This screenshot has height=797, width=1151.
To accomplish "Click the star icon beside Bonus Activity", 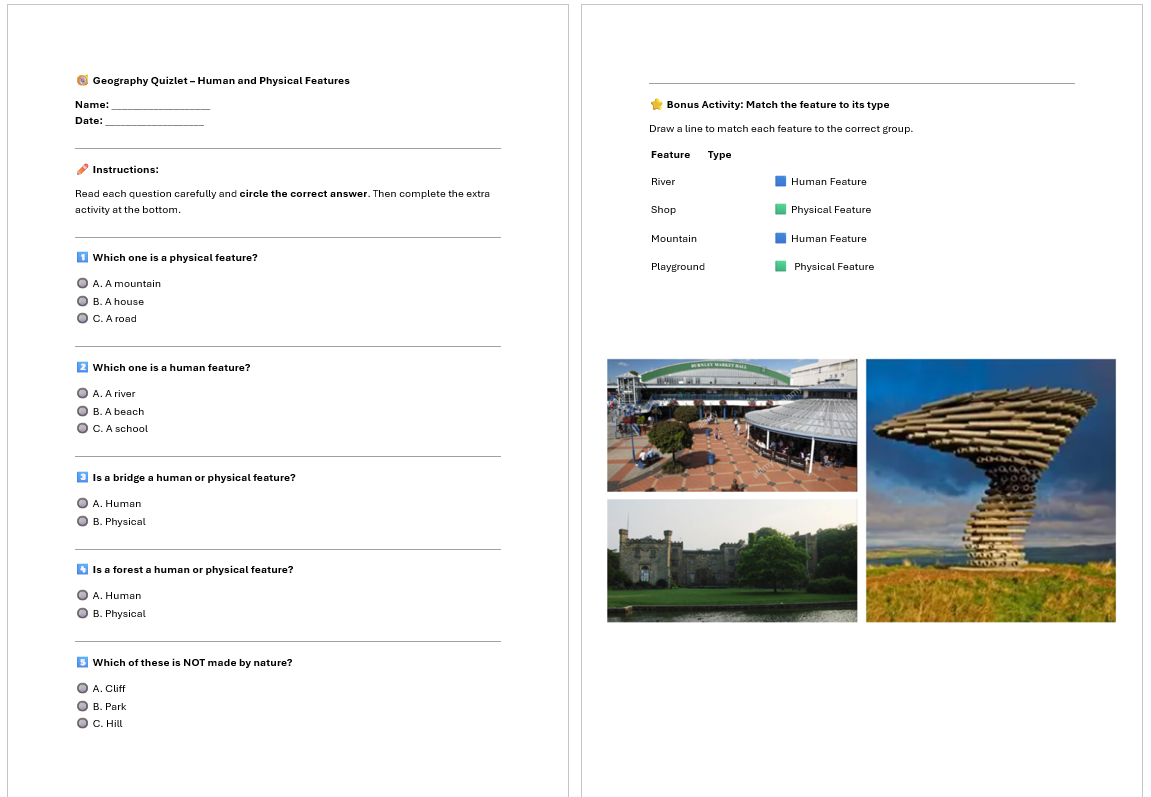I will [656, 104].
